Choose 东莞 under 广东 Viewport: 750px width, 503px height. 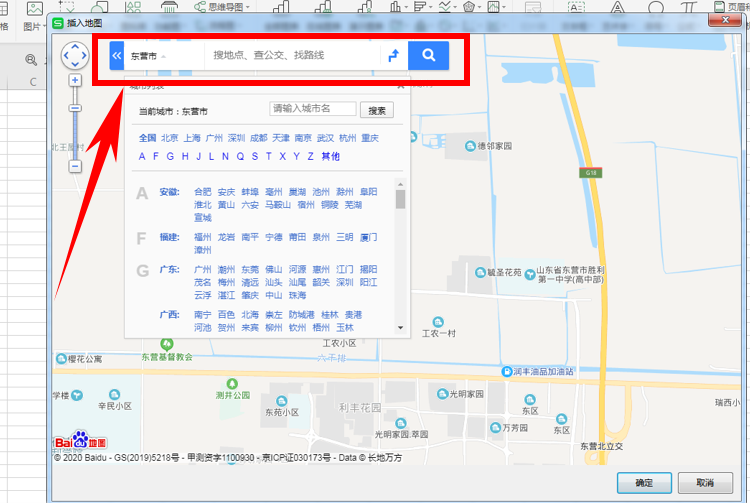250,270
